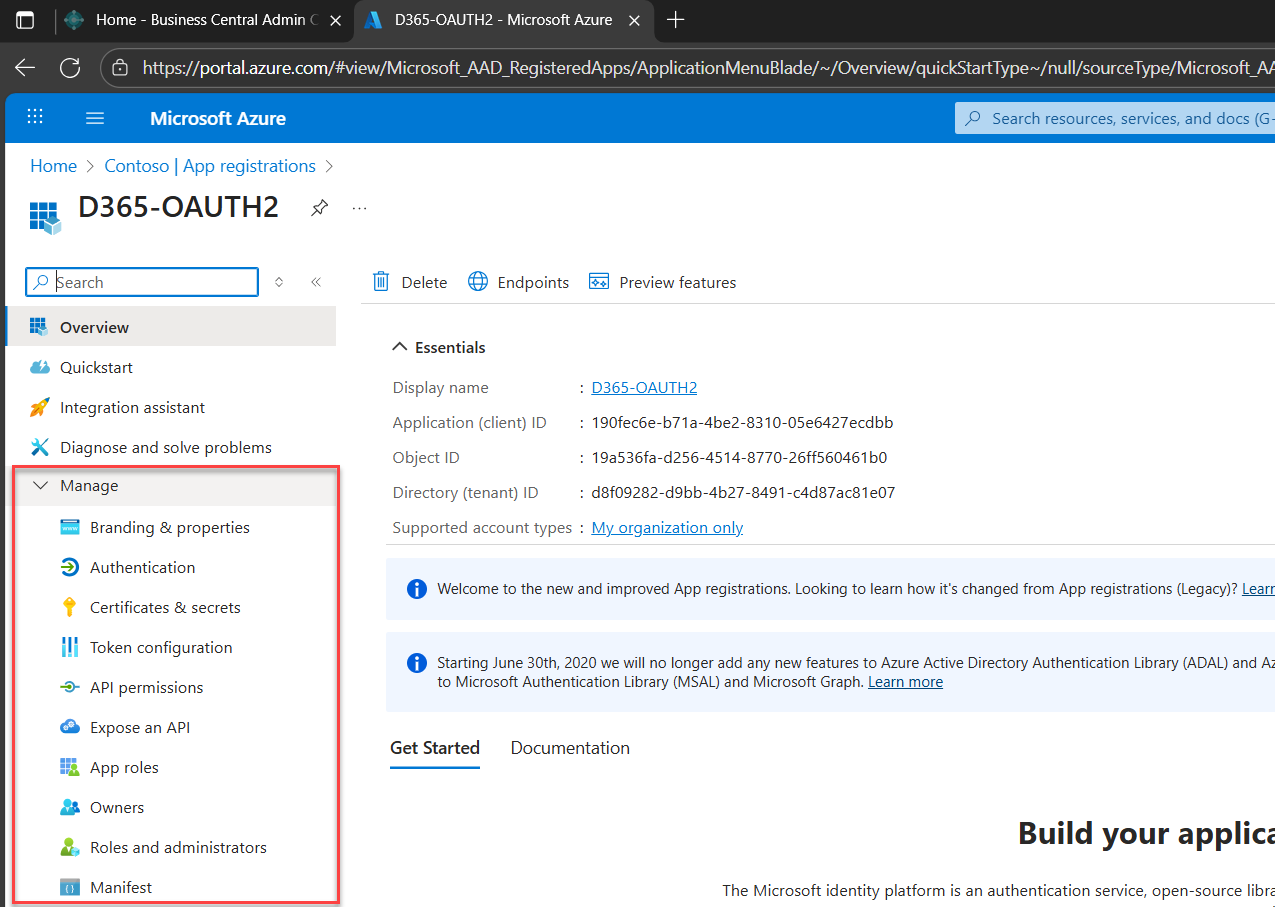Click the Microsoft Azure portal title
Viewport: 1275px width, 907px height.
(218, 118)
